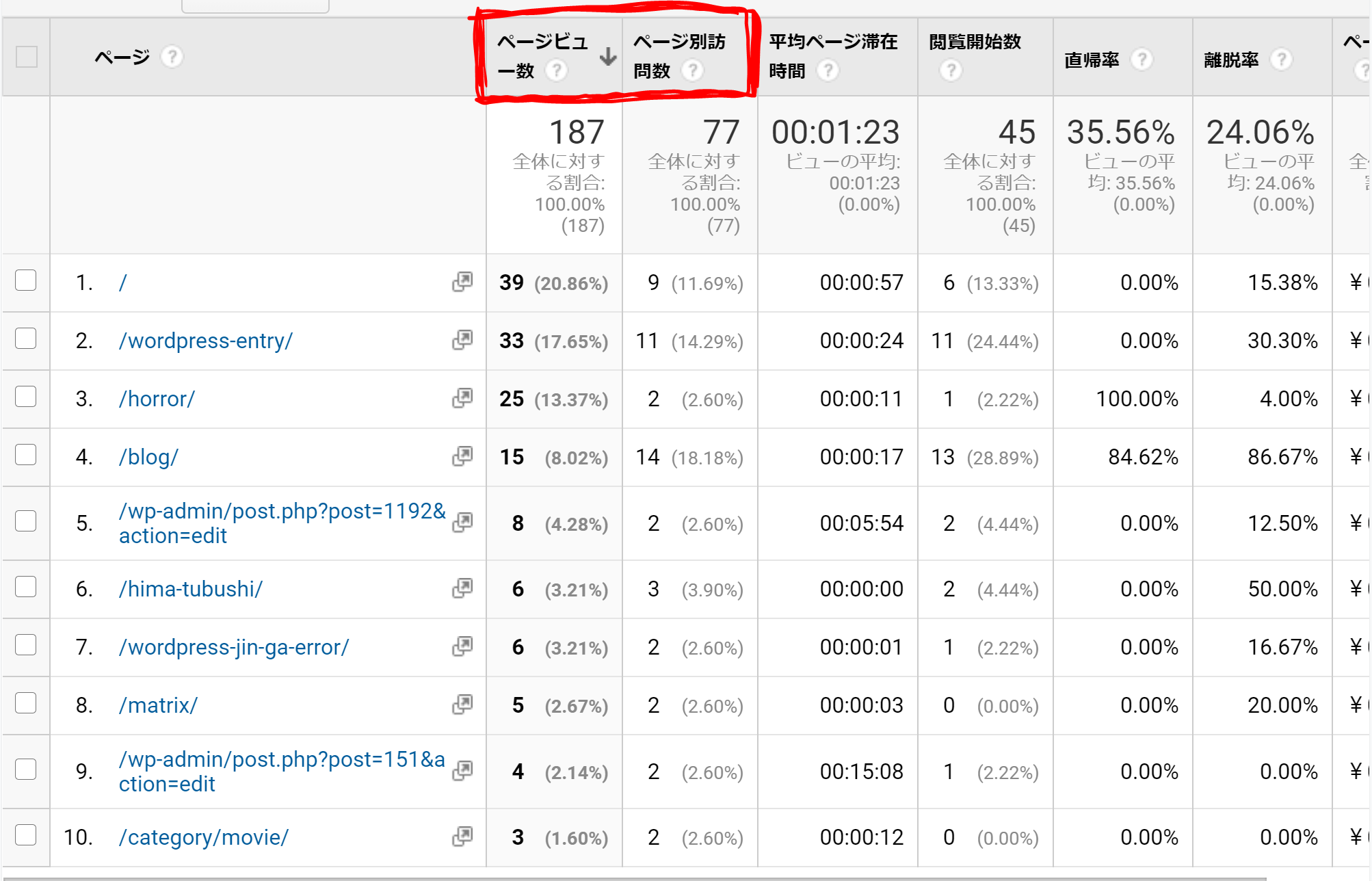Check row 2 /wordpress-entry/ checkbox
Viewport: 1372px width, 881px height.
click(26, 339)
